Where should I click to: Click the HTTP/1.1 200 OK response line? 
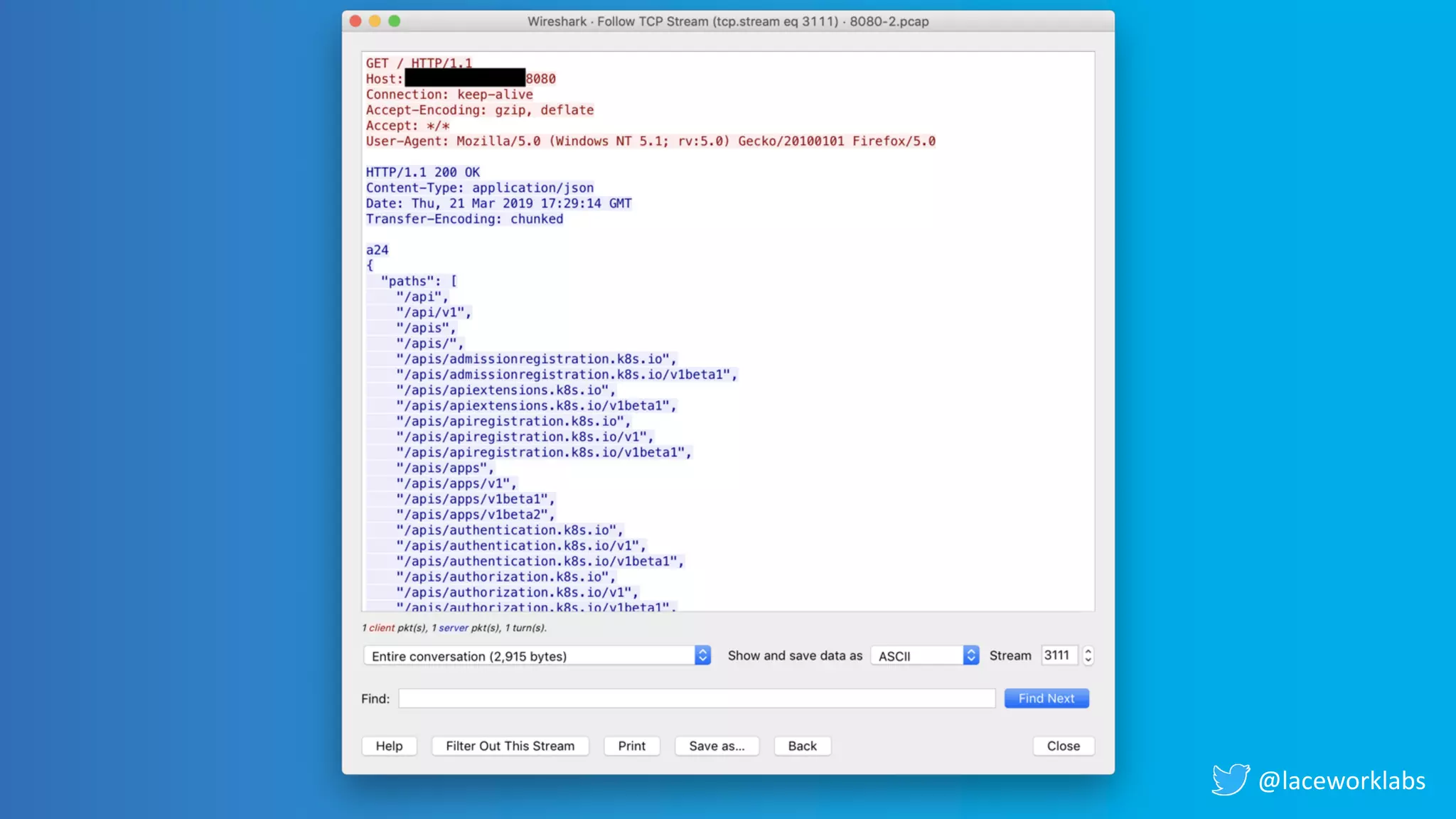422,173
